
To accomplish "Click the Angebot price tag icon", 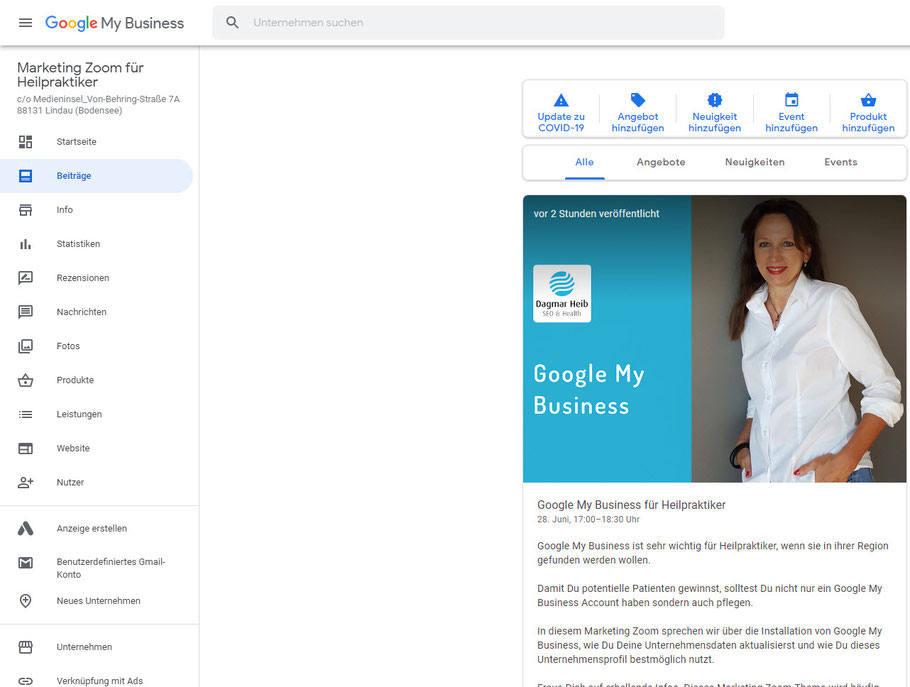I will pyautogui.click(x=638, y=100).
